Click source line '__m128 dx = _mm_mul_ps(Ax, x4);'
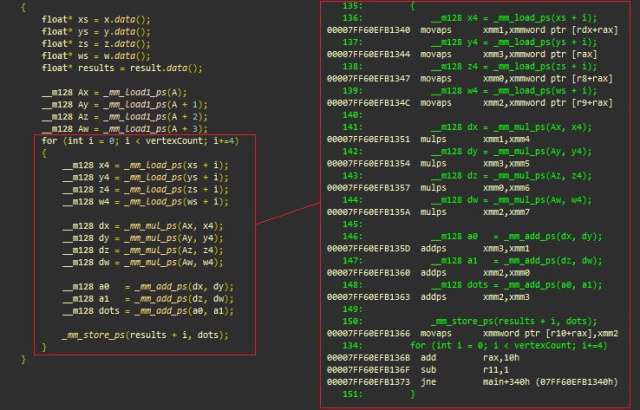The image size is (640, 410). [143, 226]
